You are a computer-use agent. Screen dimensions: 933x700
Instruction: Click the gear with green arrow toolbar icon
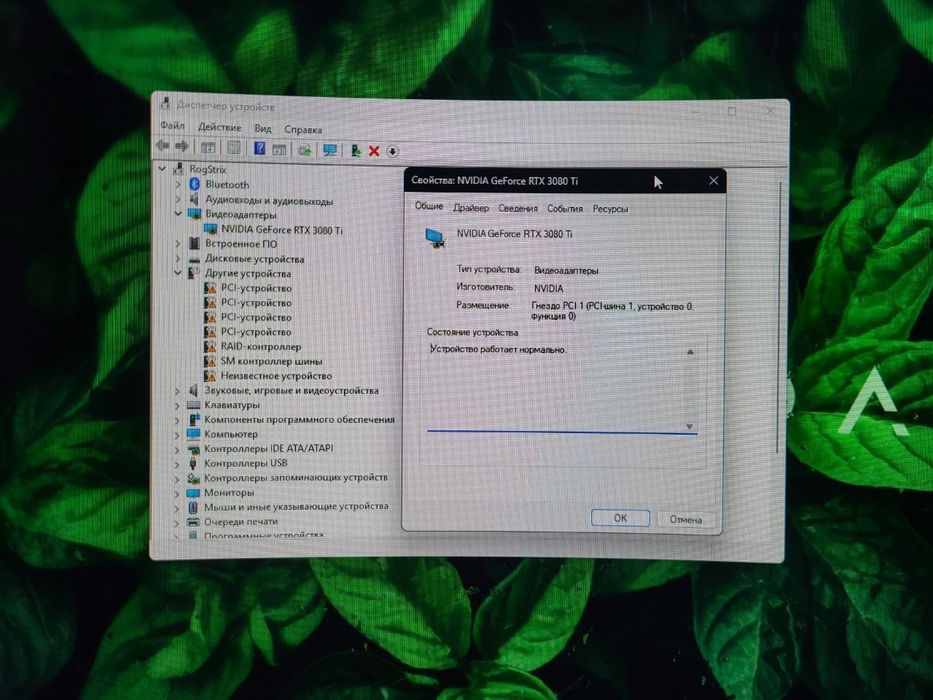coord(305,149)
